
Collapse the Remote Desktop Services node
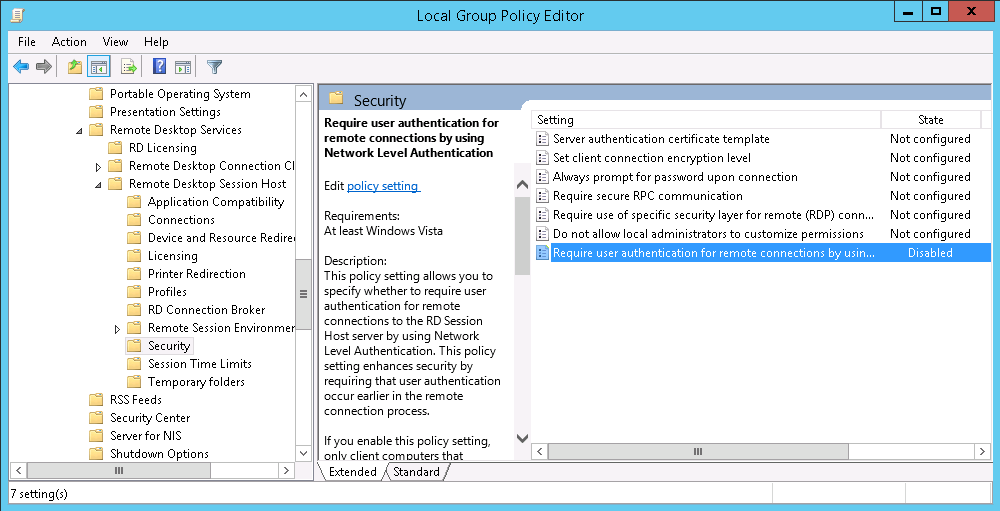tap(79, 131)
